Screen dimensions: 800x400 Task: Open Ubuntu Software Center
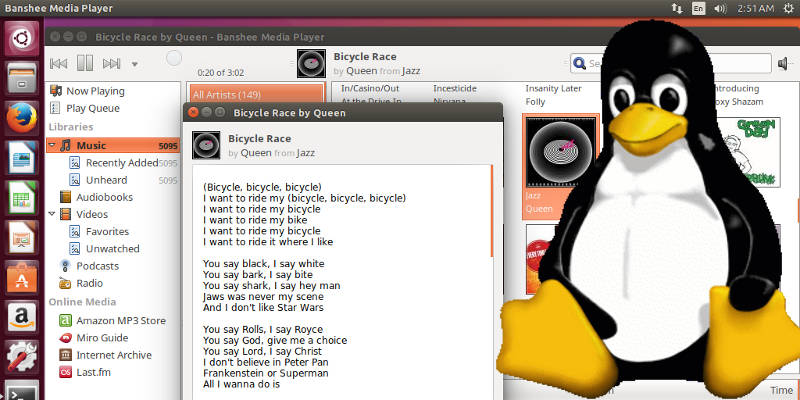pyautogui.click(x=22, y=277)
